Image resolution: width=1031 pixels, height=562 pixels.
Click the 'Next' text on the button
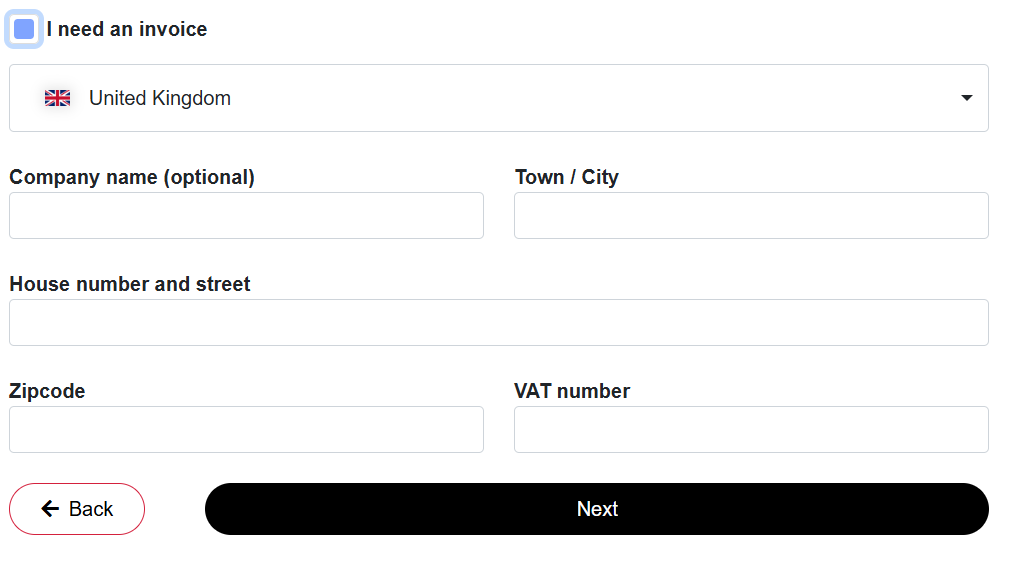(597, 509)
